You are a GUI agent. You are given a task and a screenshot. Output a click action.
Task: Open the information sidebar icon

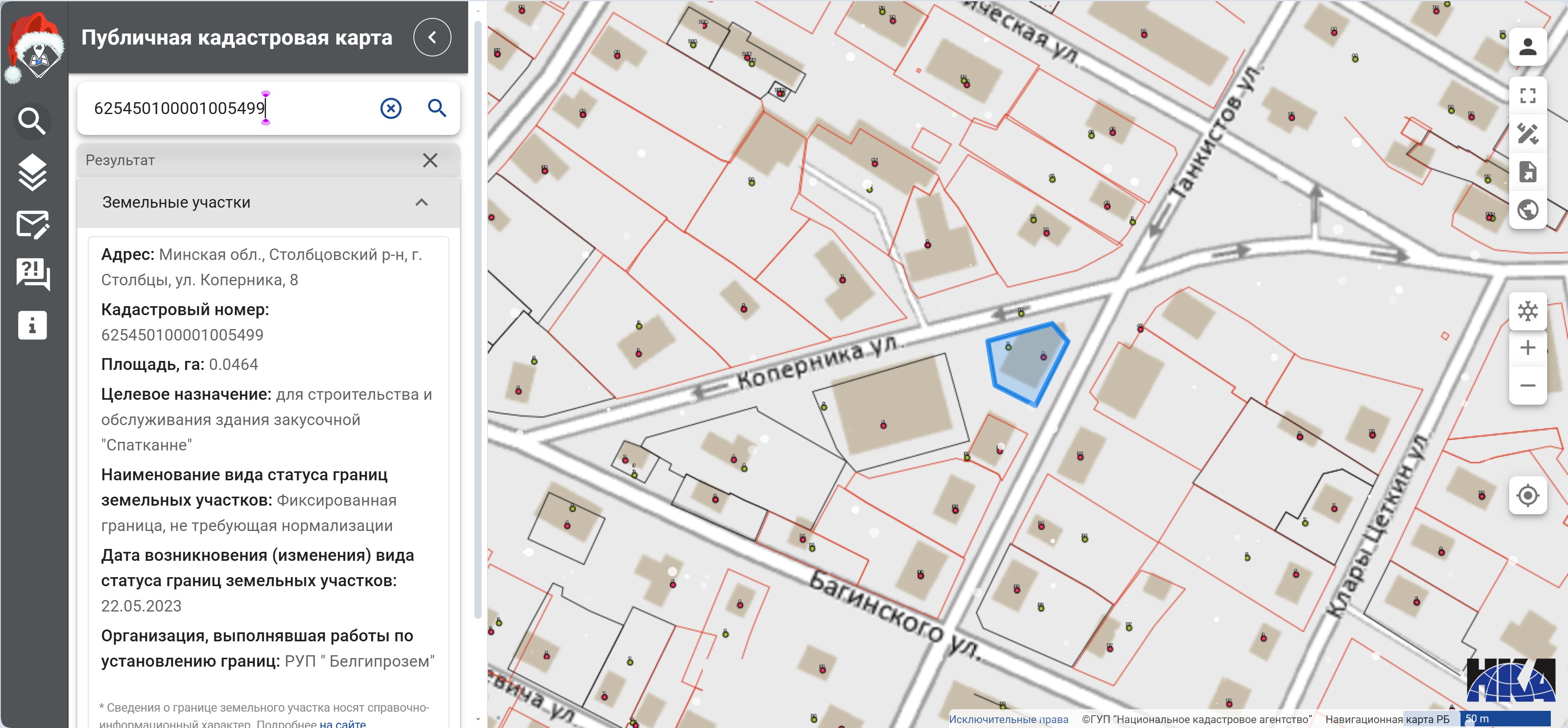pyautogui.click(x=32, y=325)
